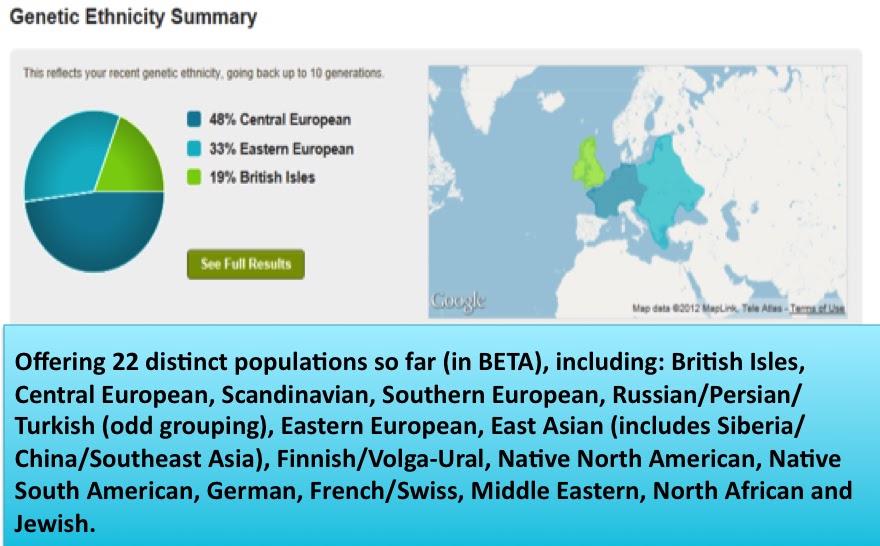Viewport: 880px width, 546px height.
Task: Click the recent genetic ethnicity description text
Action: pyautogui.click(x=203, y=73)
